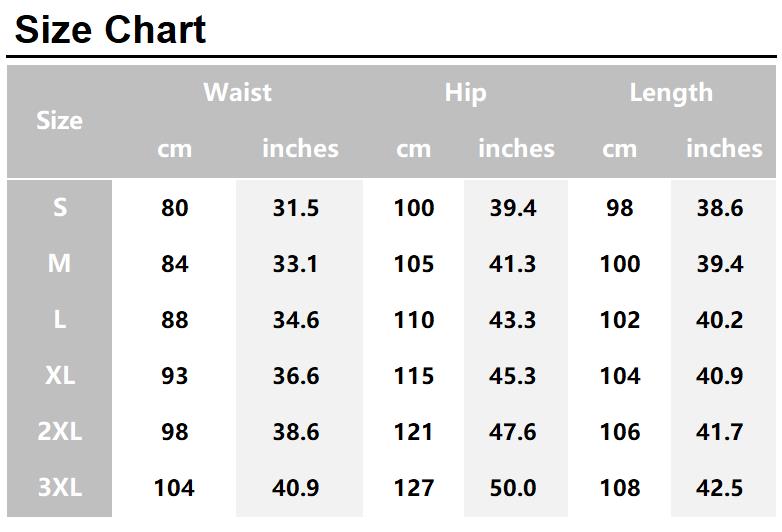The image size is (782, 532).
Task: Select the Hip column header
Action: click(x=465, y=93)
